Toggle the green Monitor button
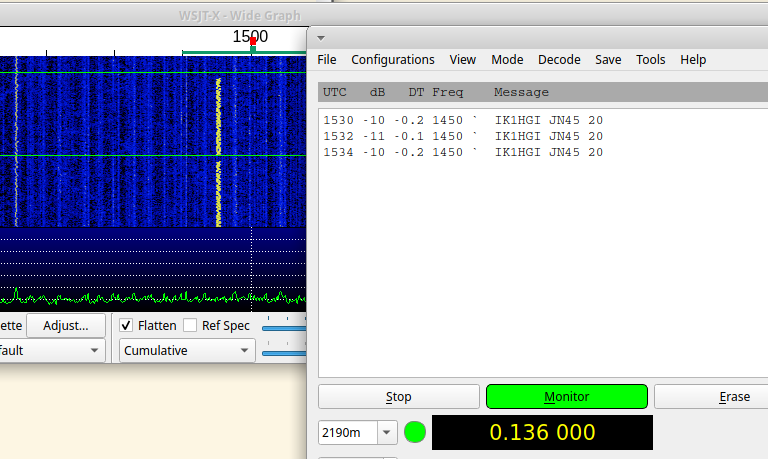Viewport: 768px width, 459px height. [x=567, y=396]
